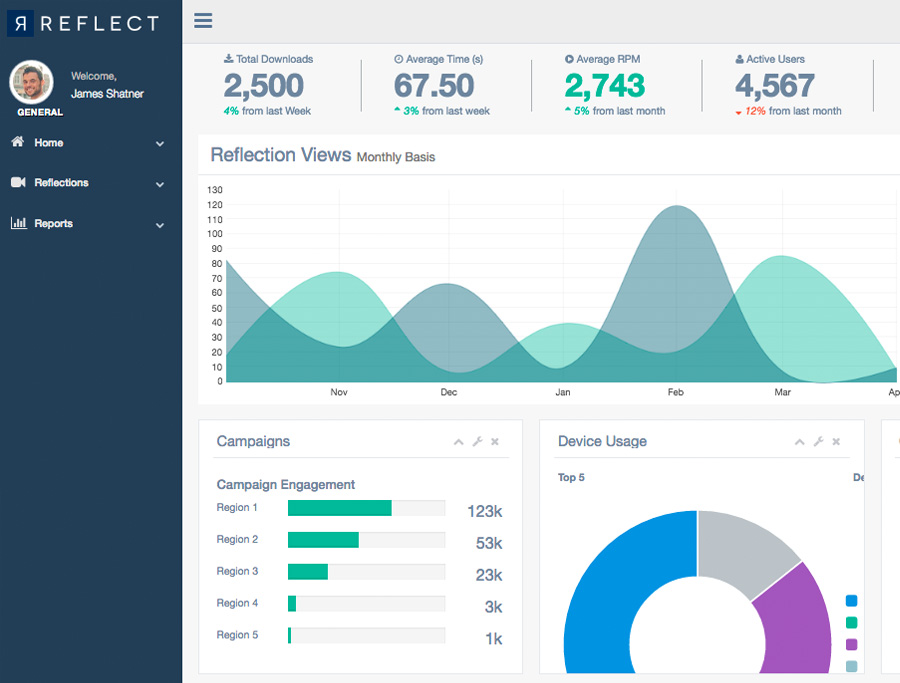Click the Region 5 value 1k
Screen dimensions: 900x683
(494, 639)
